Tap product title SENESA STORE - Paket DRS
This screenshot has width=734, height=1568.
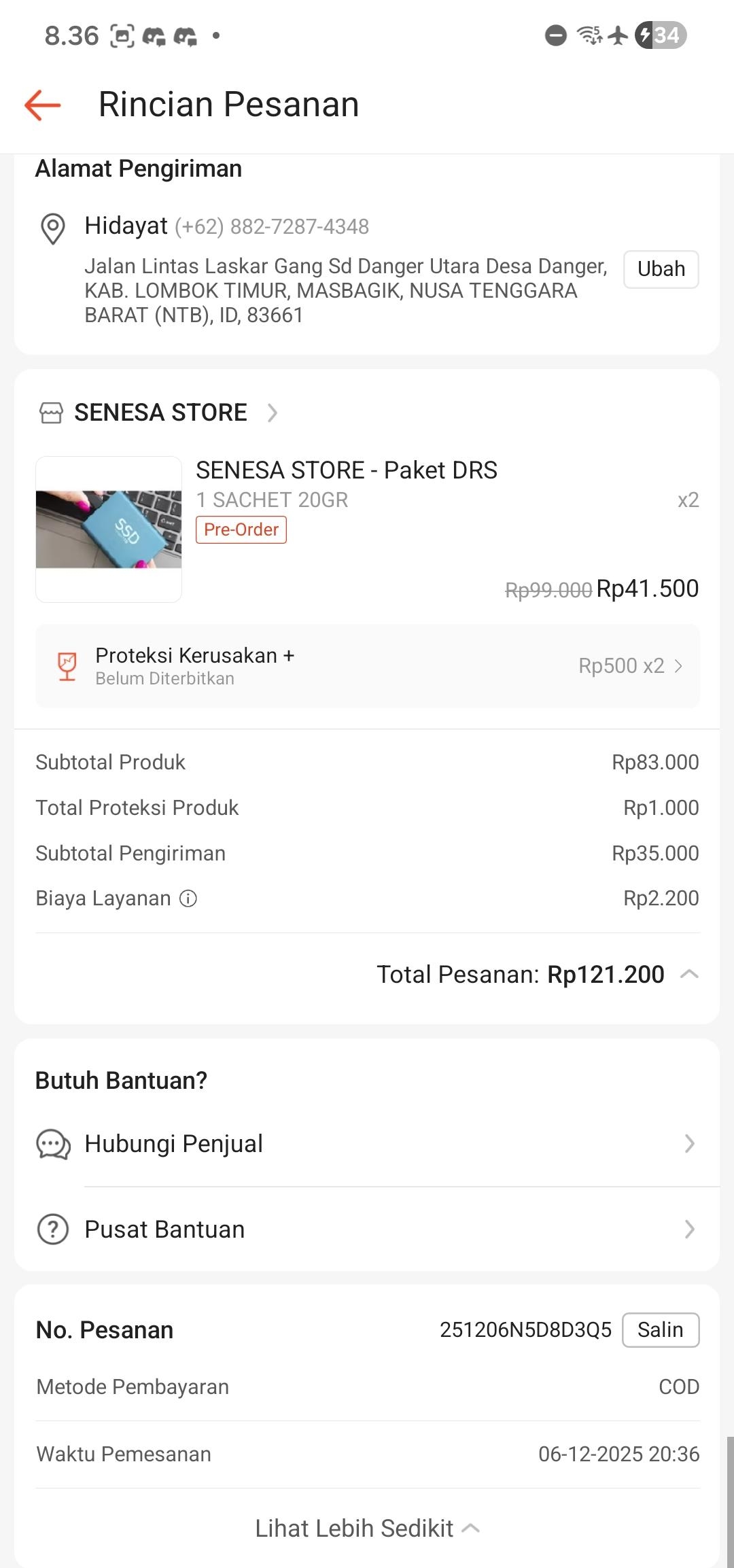347,470
